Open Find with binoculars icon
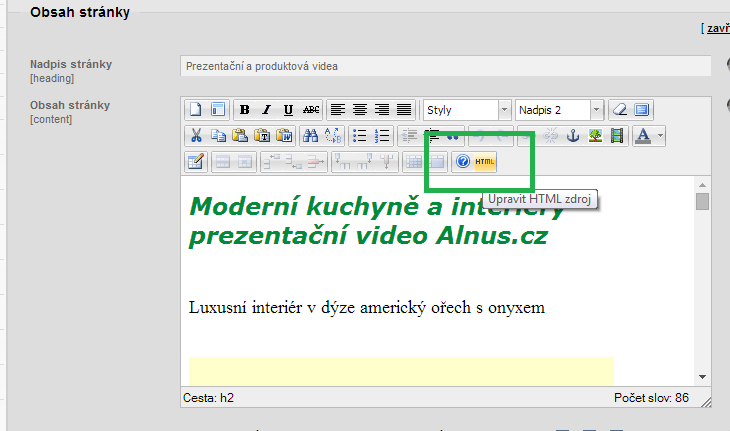Image resolution: width=730 pixels, height=431 pixels. (311, 136)
